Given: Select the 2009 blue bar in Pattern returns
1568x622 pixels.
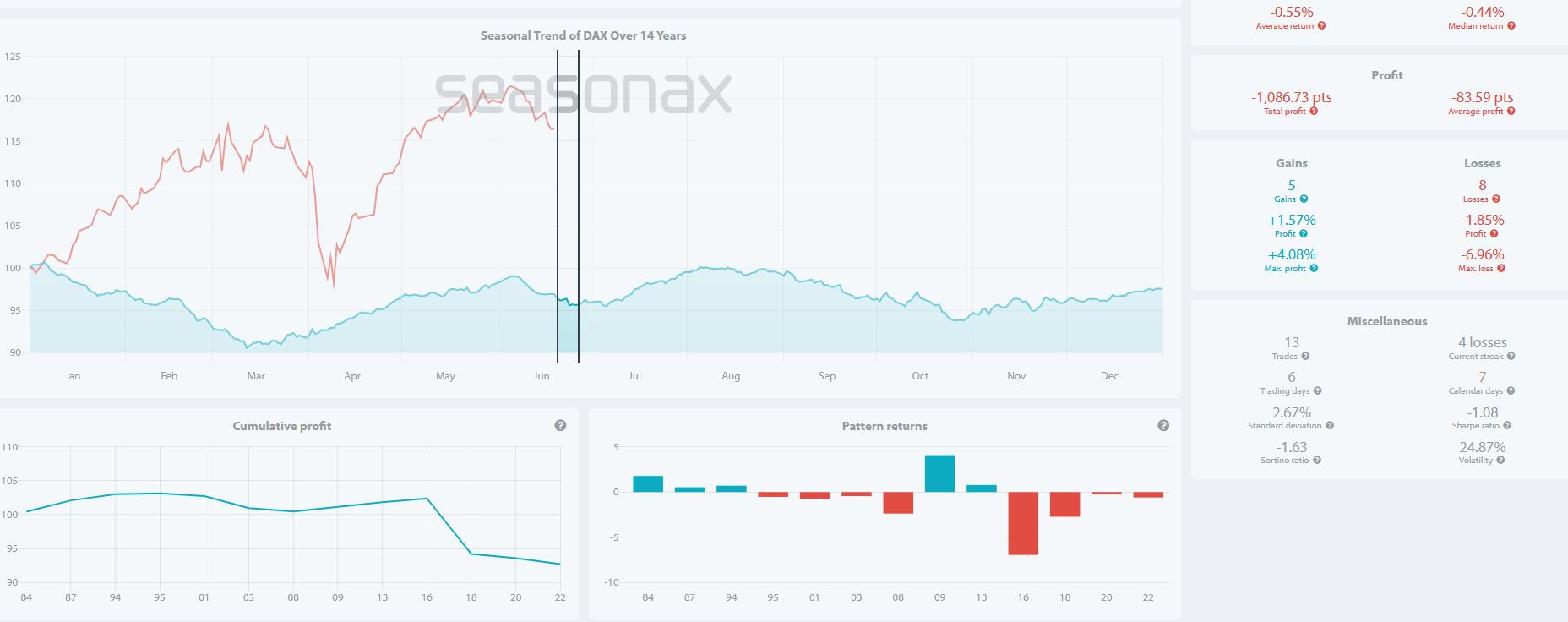Looking at the screenshot, I should coord(939,473).
